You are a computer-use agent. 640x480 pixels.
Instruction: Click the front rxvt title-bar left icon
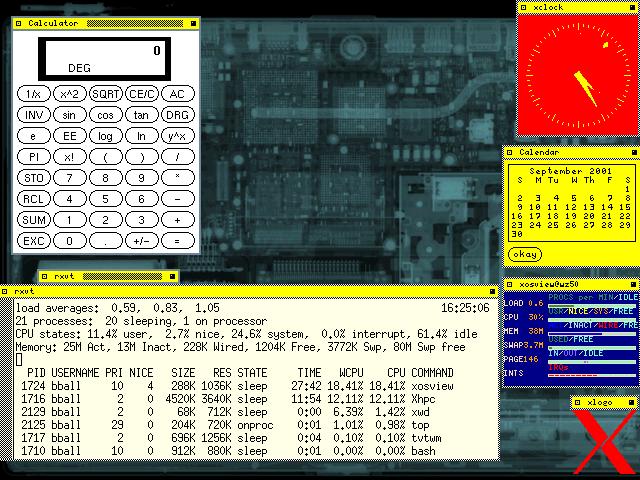[4, 291]
